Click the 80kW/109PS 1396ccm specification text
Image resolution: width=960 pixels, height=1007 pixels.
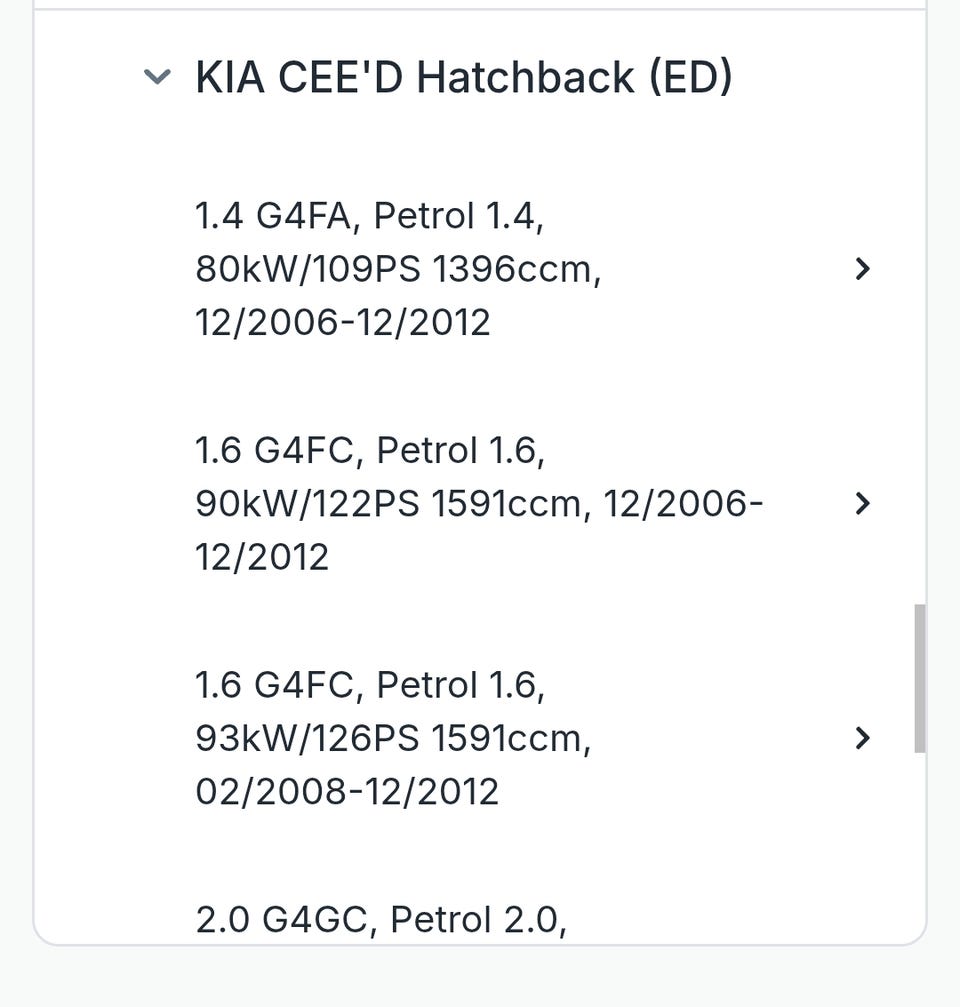pyautogui.click(x=398, y=269)
